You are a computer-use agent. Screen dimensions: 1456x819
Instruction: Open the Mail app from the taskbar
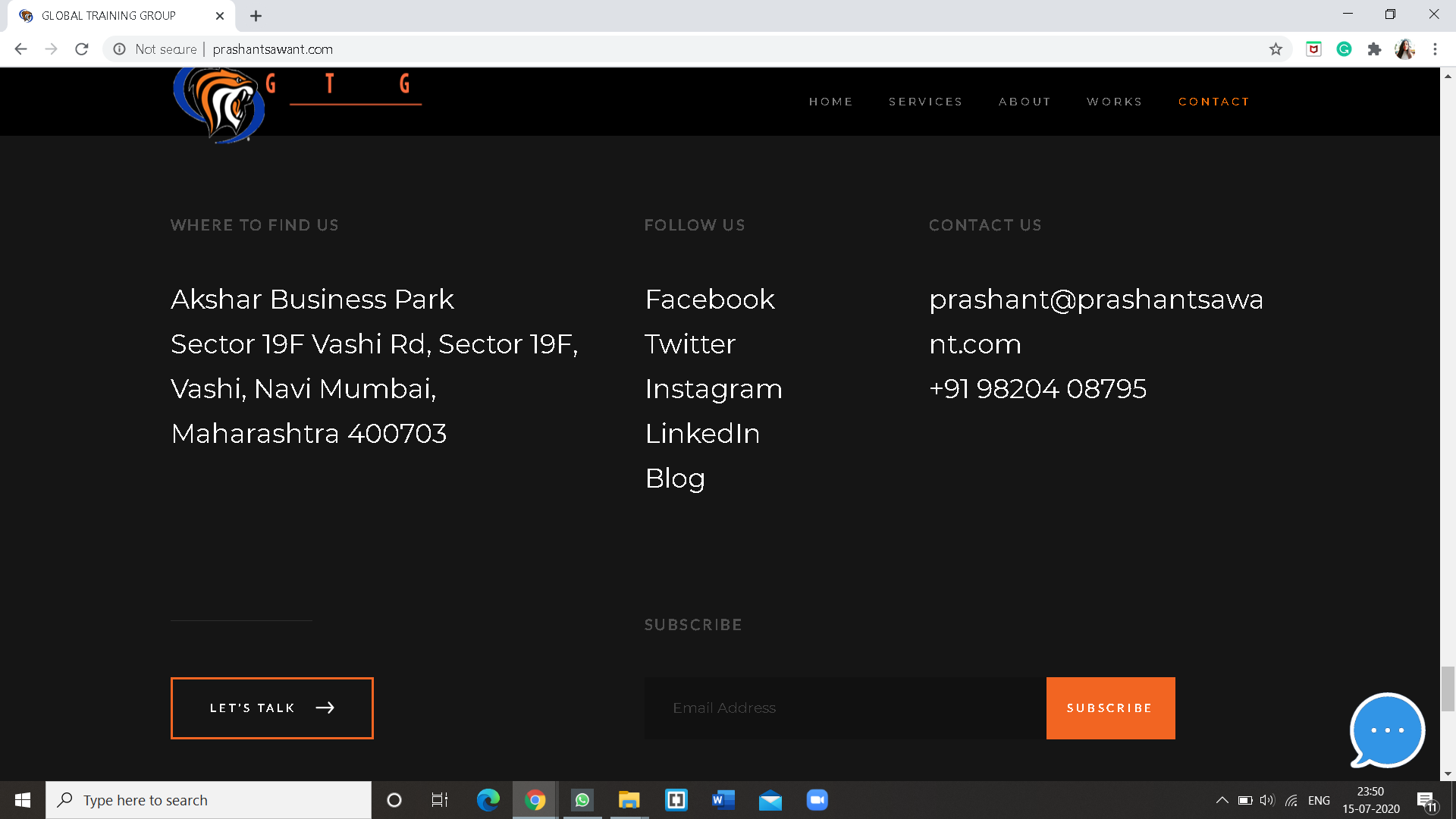770,799
